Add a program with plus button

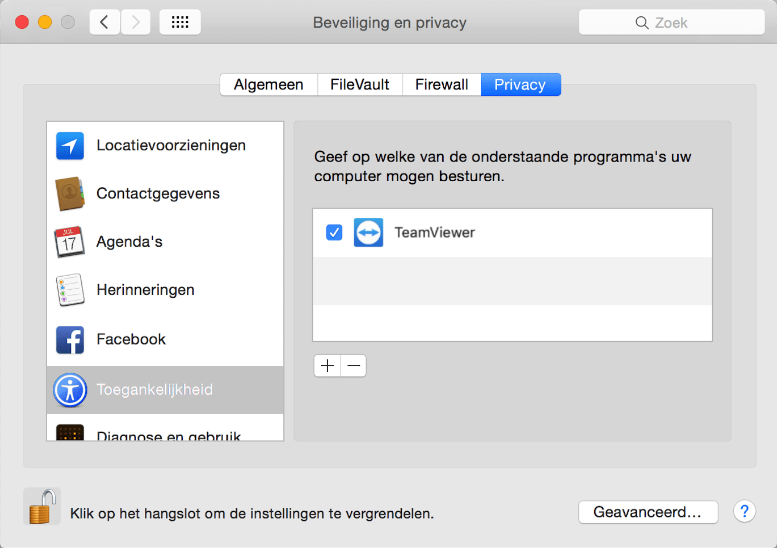[x=327, y=366]
